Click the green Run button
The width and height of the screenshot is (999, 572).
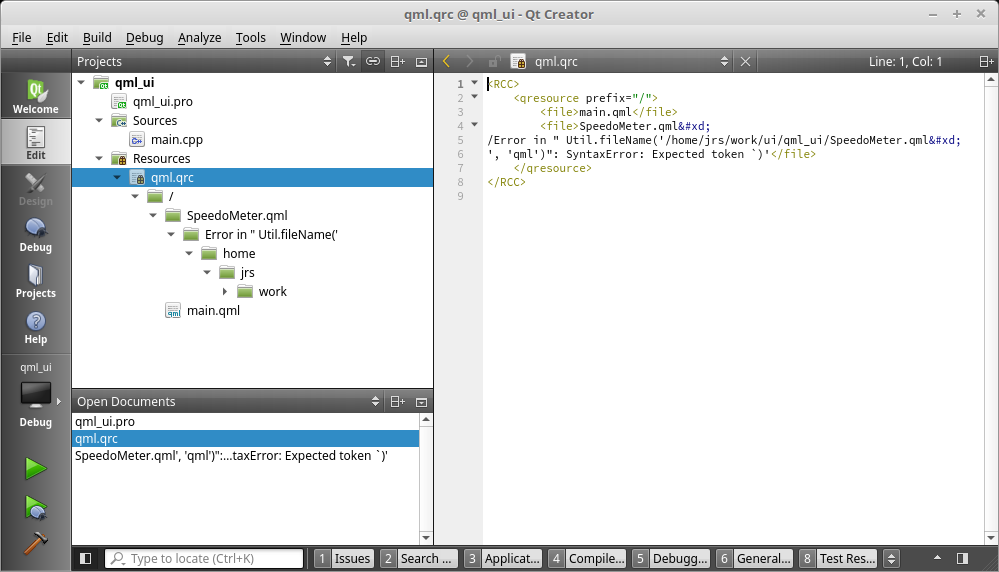point(36,468)
